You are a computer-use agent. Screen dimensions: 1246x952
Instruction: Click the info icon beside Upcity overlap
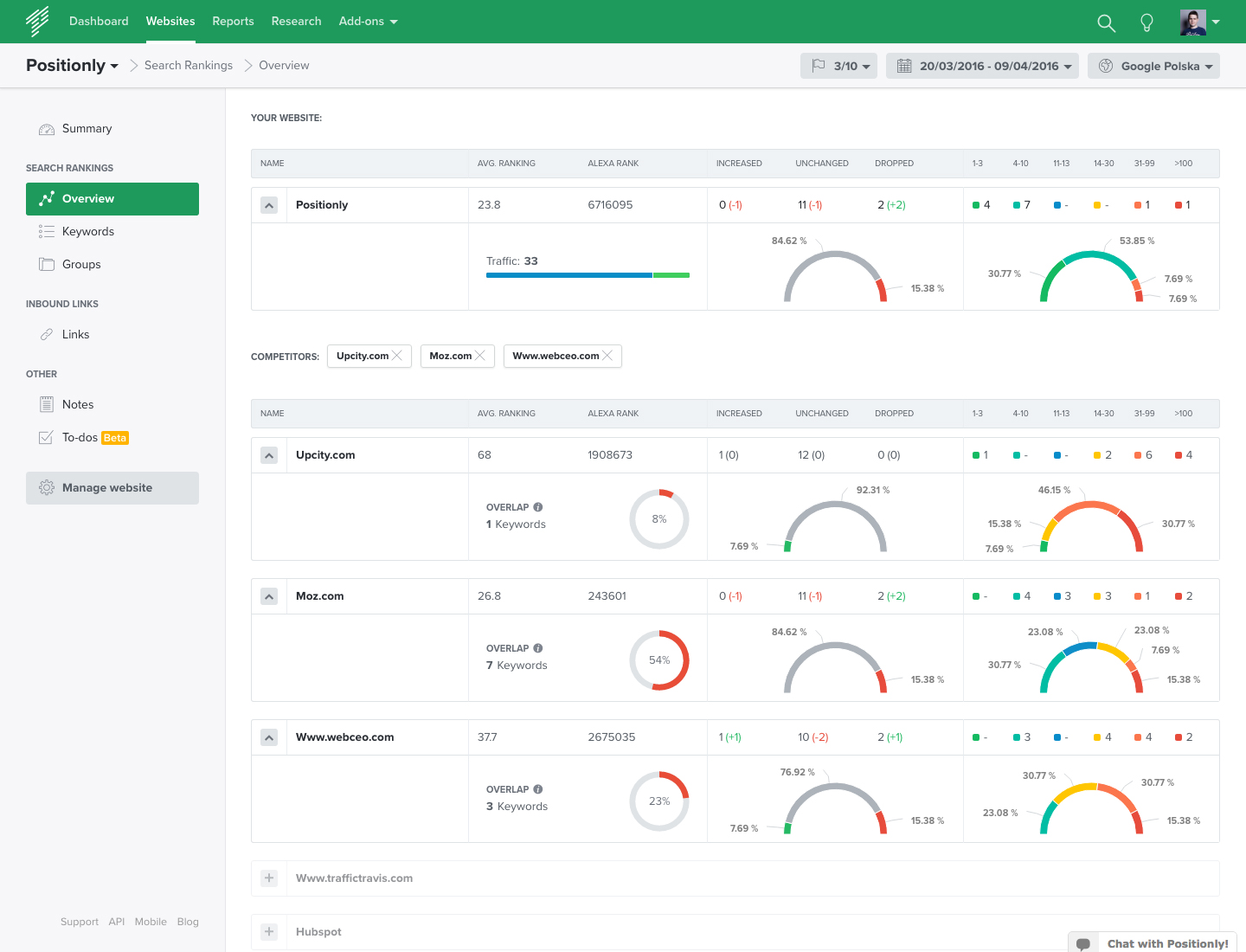tap(538, 507)
